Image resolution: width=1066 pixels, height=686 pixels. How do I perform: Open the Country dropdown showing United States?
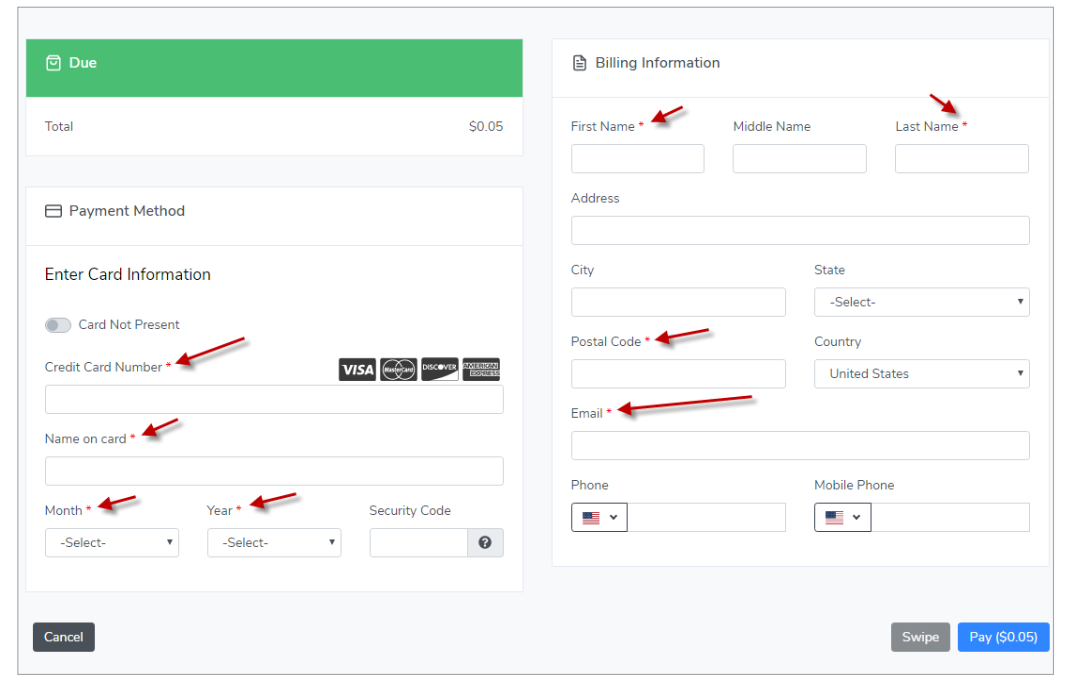[x=921, y=374]
